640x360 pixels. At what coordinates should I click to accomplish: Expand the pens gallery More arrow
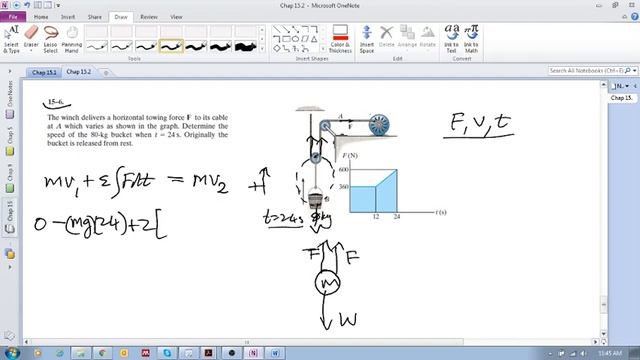tap(262, 49)
